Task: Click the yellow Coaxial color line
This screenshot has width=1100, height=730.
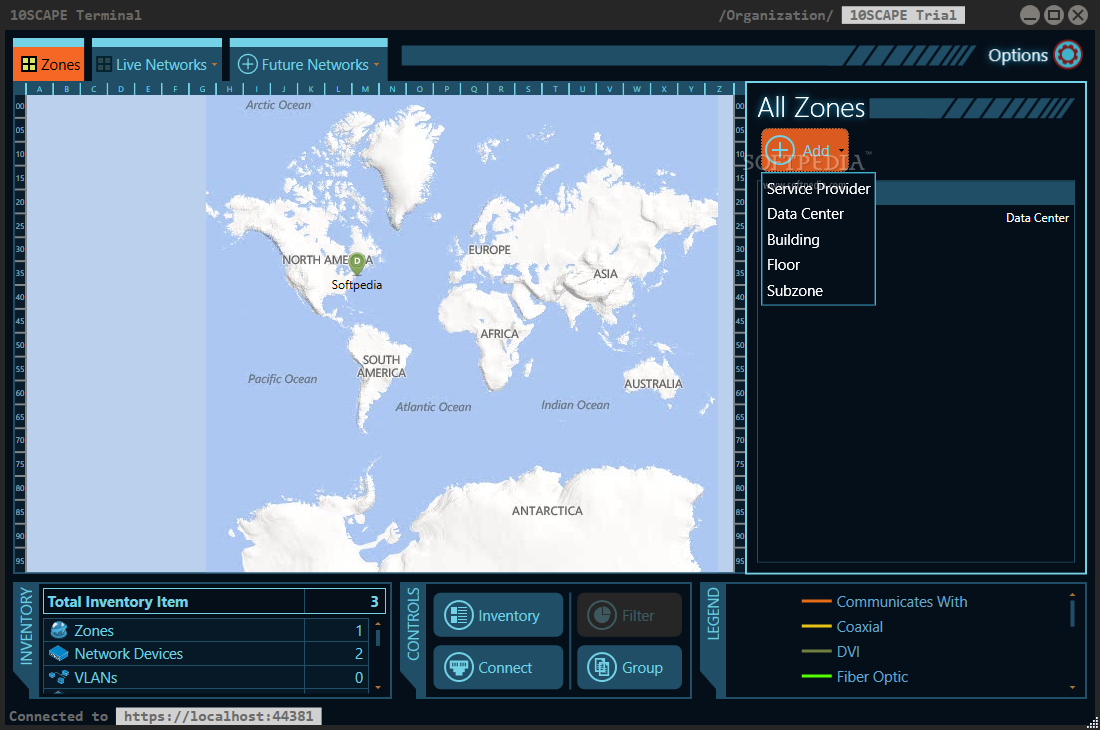Action: [817, 626]
